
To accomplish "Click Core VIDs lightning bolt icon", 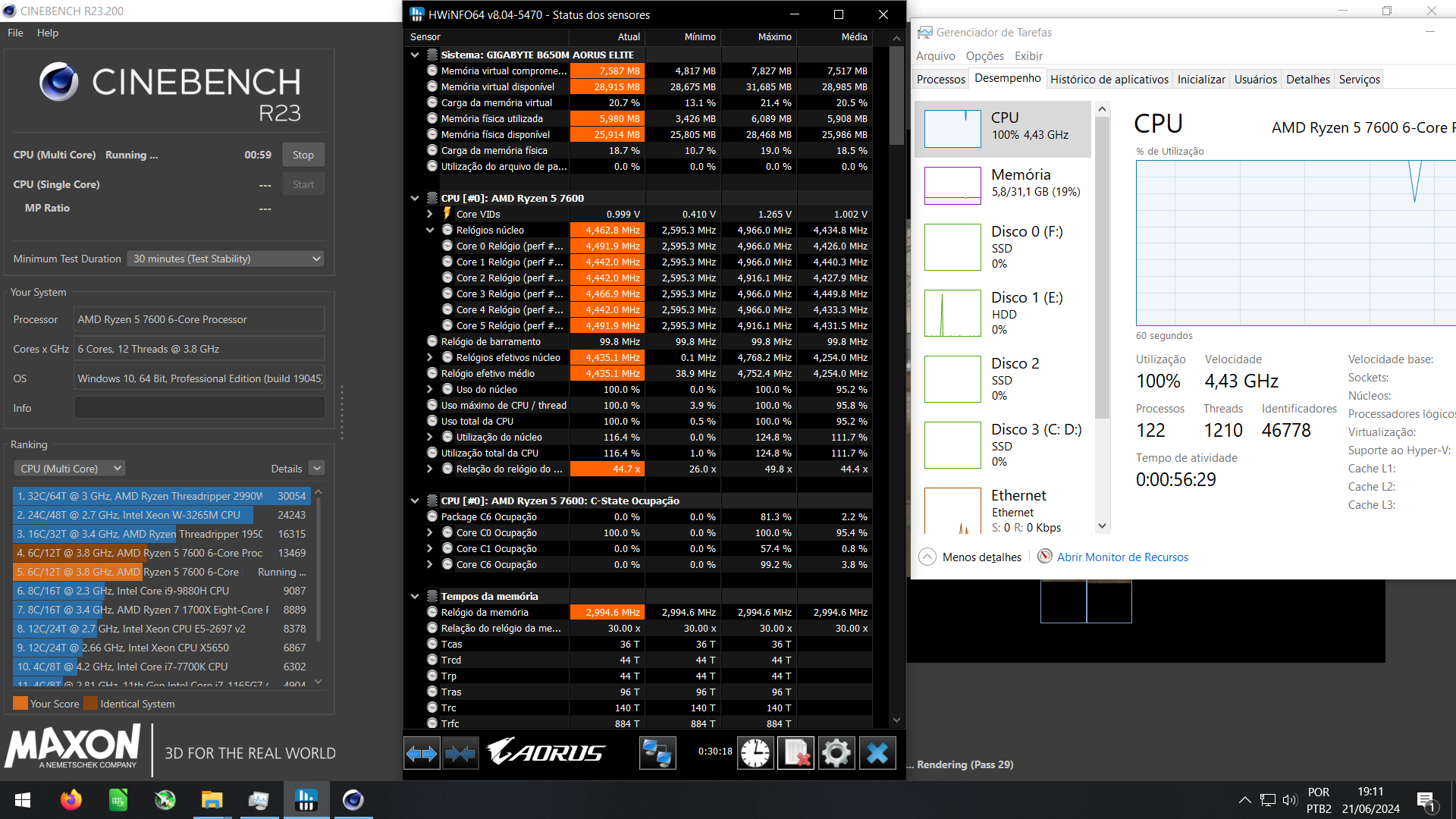I will click(x=447, y=214).
